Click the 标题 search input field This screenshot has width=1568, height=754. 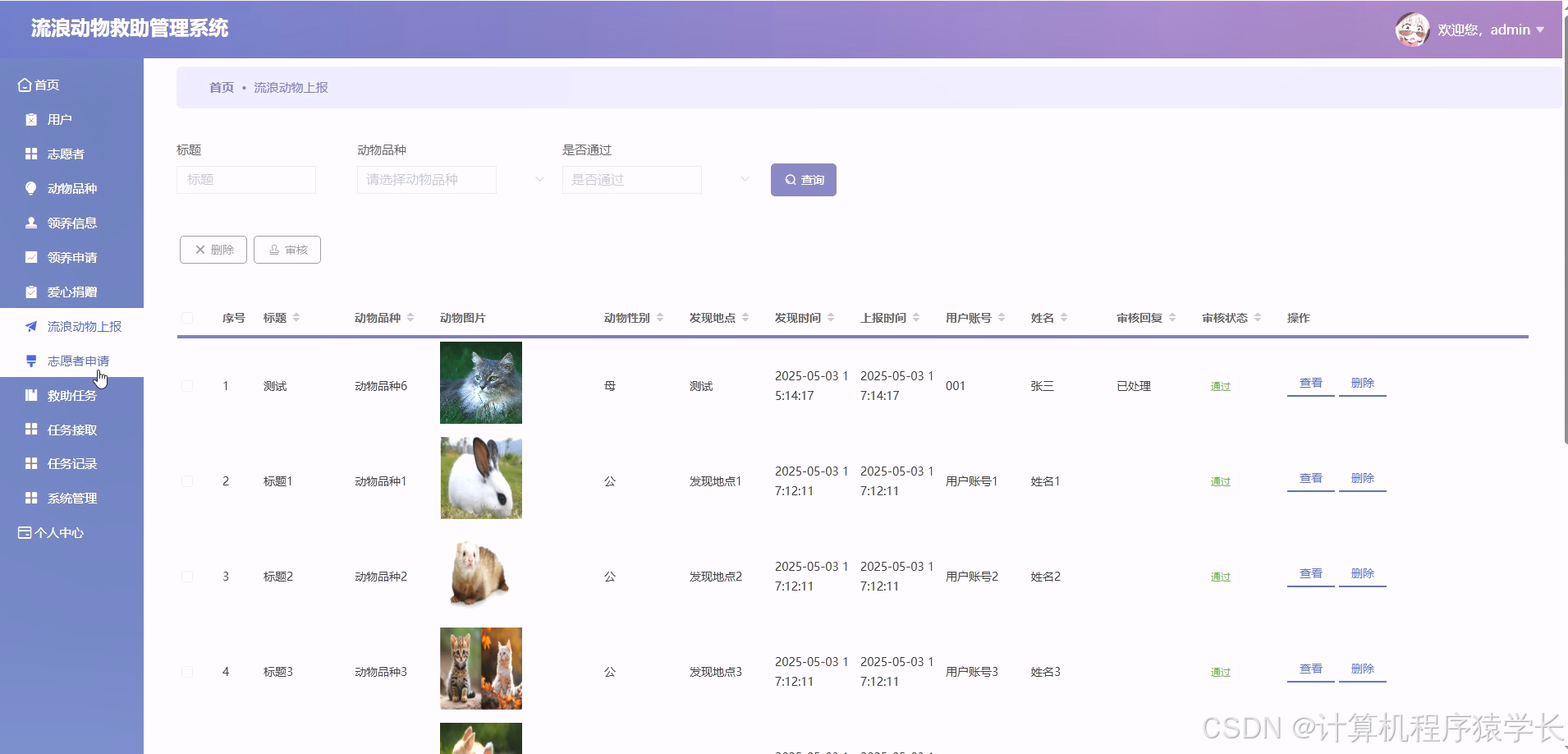[x=245, y=179]
